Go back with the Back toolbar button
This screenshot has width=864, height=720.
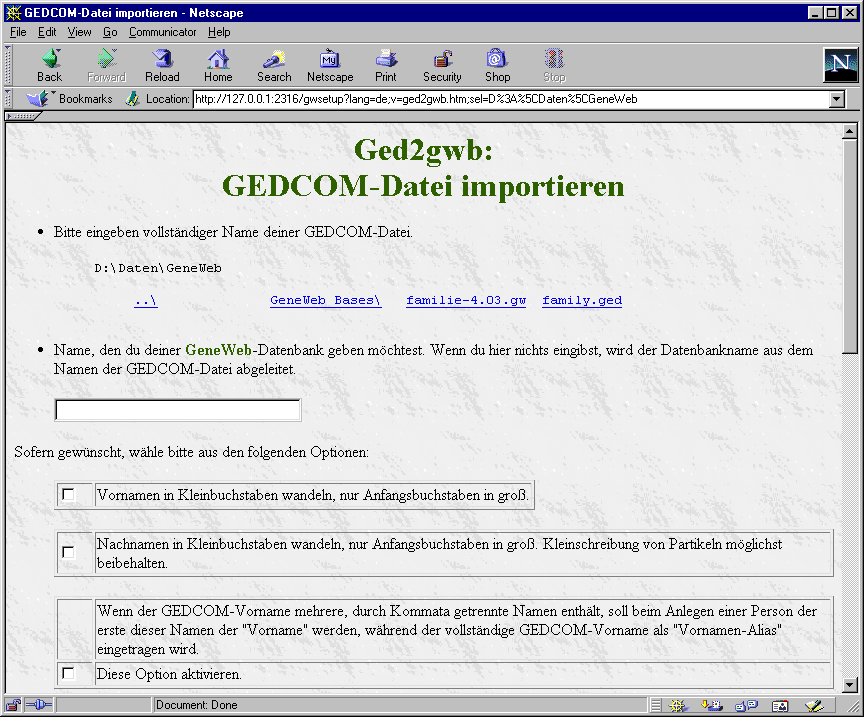point(50,66)
